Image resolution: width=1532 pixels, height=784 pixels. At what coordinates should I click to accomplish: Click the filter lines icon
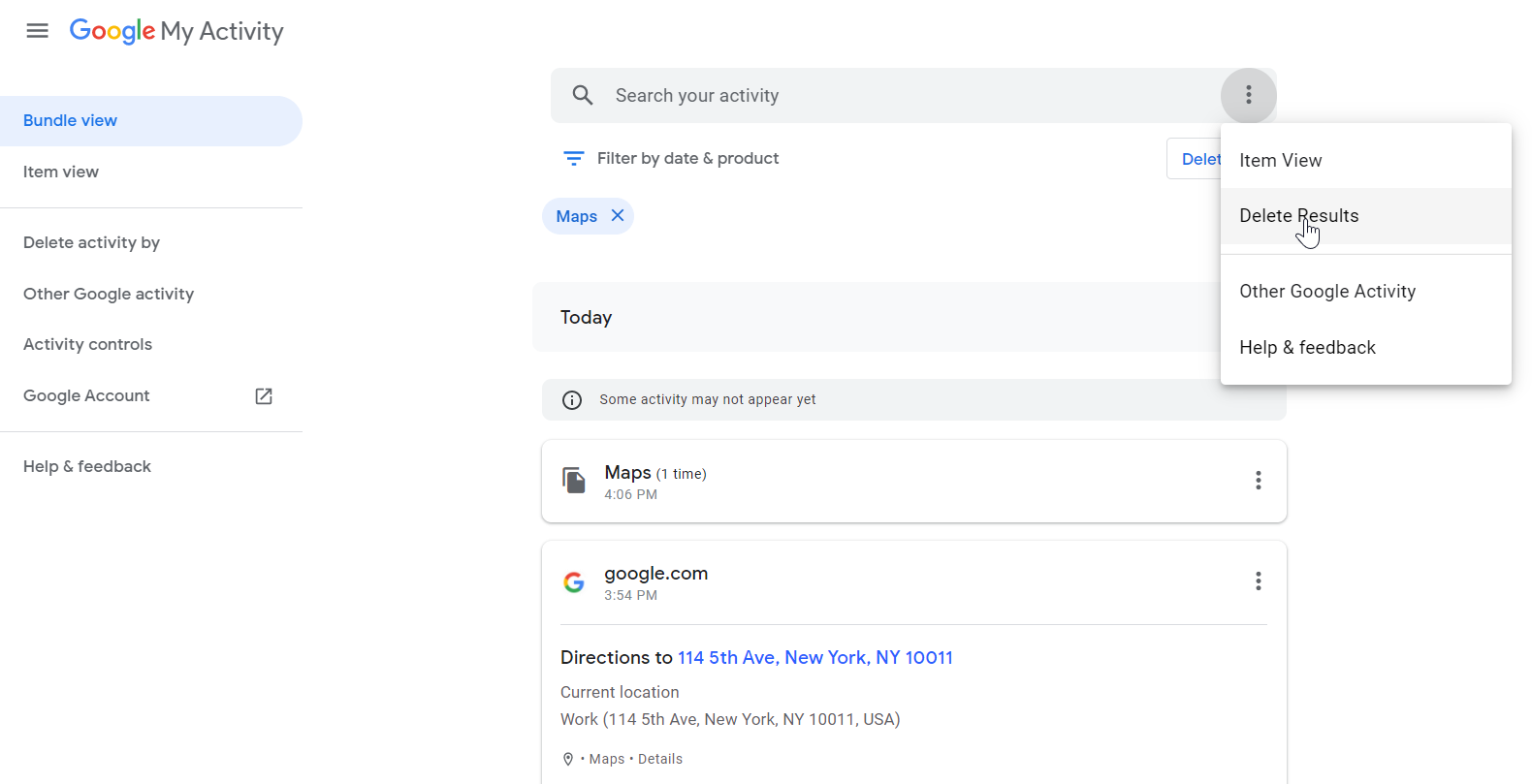(x=574, y=158)
